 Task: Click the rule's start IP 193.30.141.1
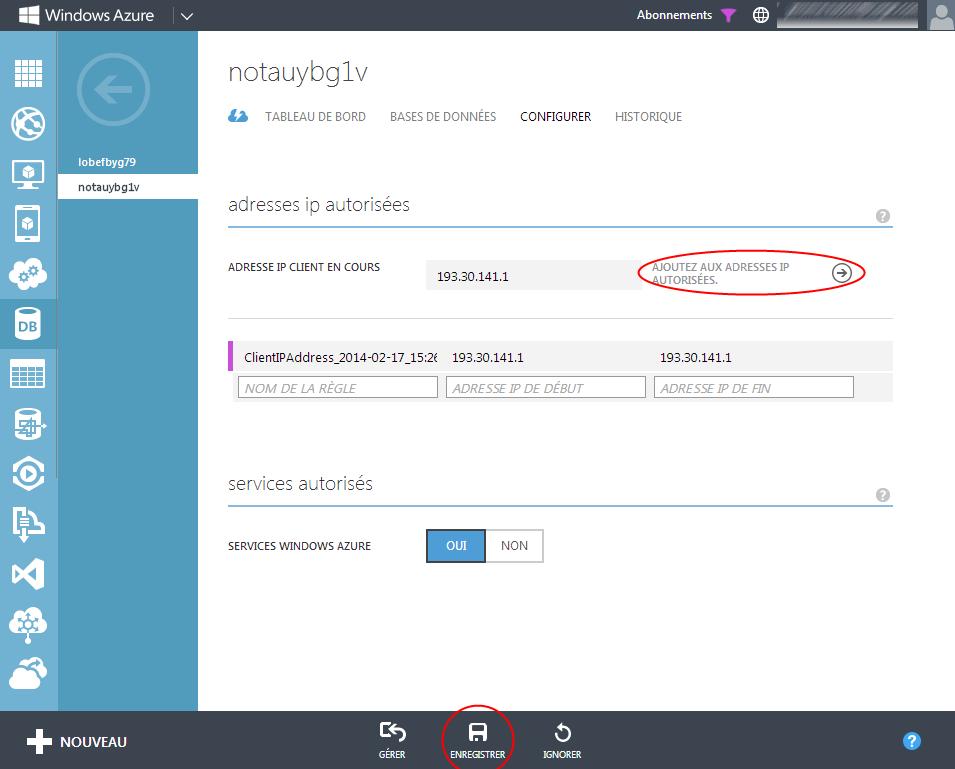coord(488,357)
